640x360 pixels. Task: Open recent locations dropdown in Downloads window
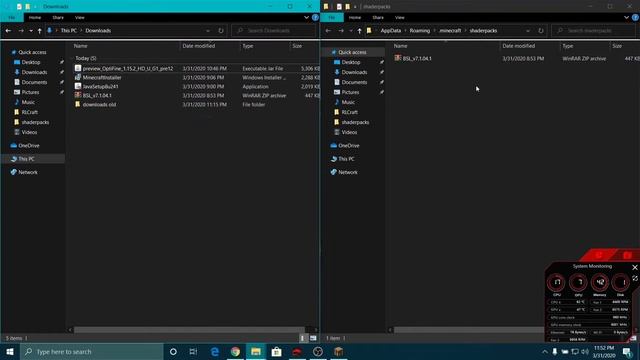tap(31, 31)
